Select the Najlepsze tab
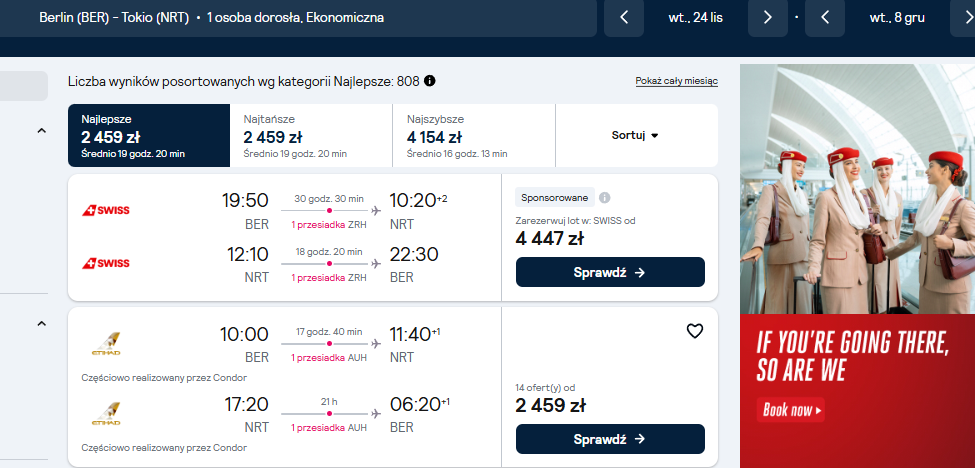 [149, 135]
